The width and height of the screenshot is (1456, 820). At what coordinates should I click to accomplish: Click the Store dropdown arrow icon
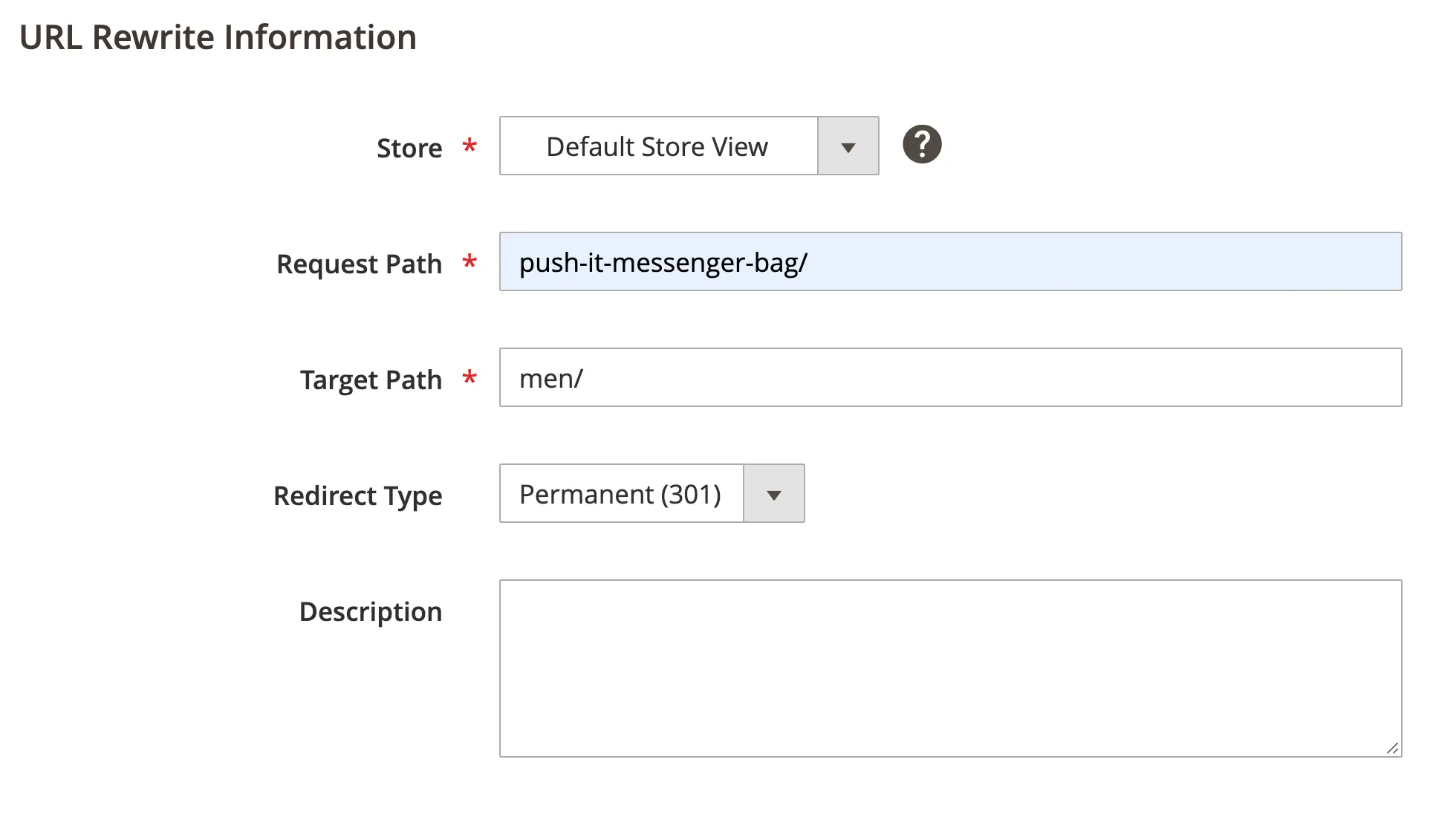(848, 146)
